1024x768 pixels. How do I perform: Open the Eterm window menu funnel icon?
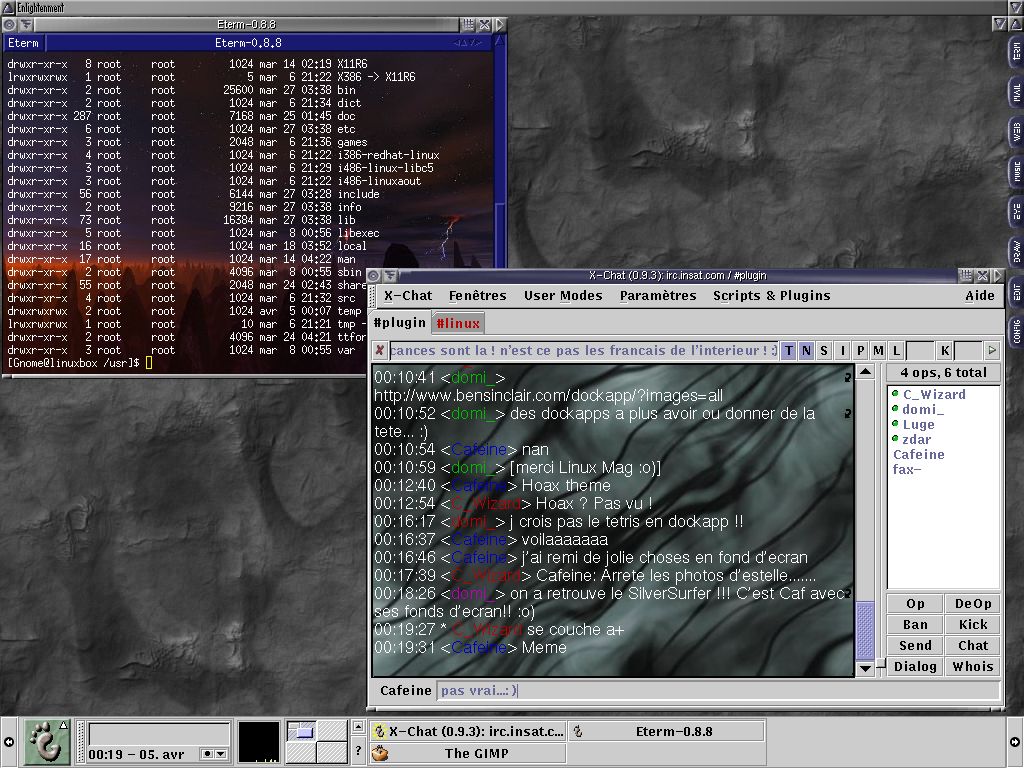[26, 25]
